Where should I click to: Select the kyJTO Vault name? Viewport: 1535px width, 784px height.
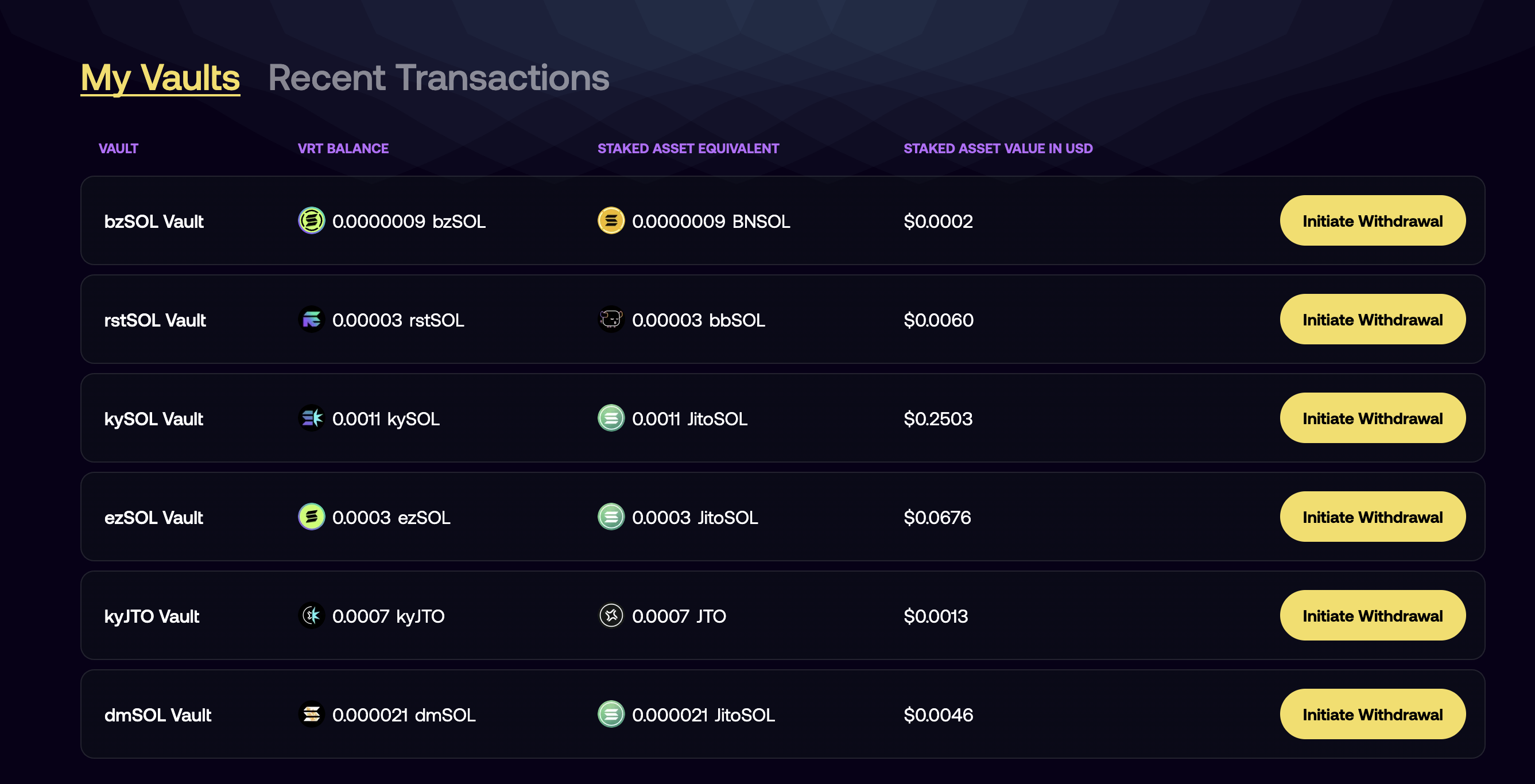152,616
